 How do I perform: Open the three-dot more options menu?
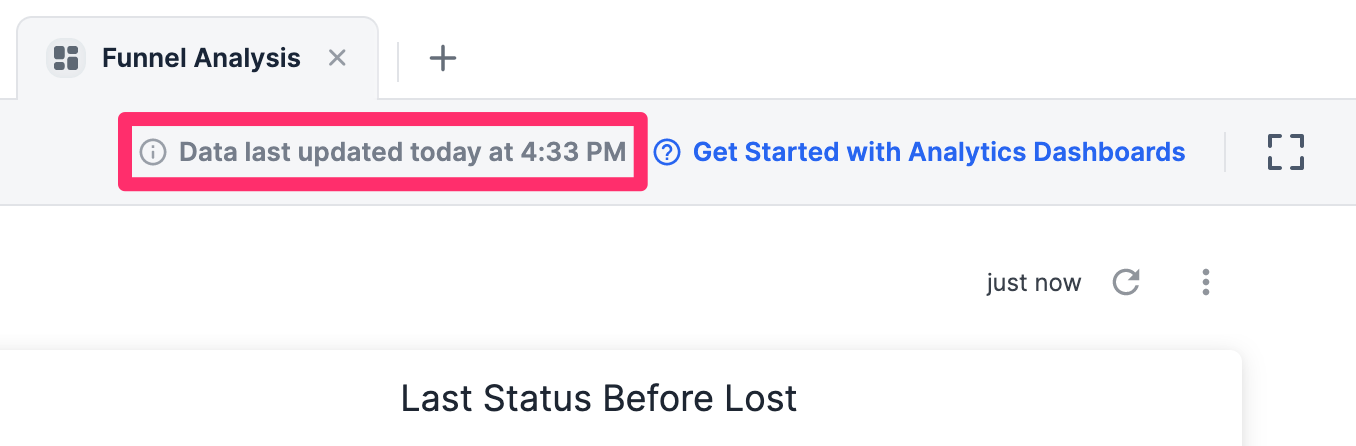tap(1206, 283)
